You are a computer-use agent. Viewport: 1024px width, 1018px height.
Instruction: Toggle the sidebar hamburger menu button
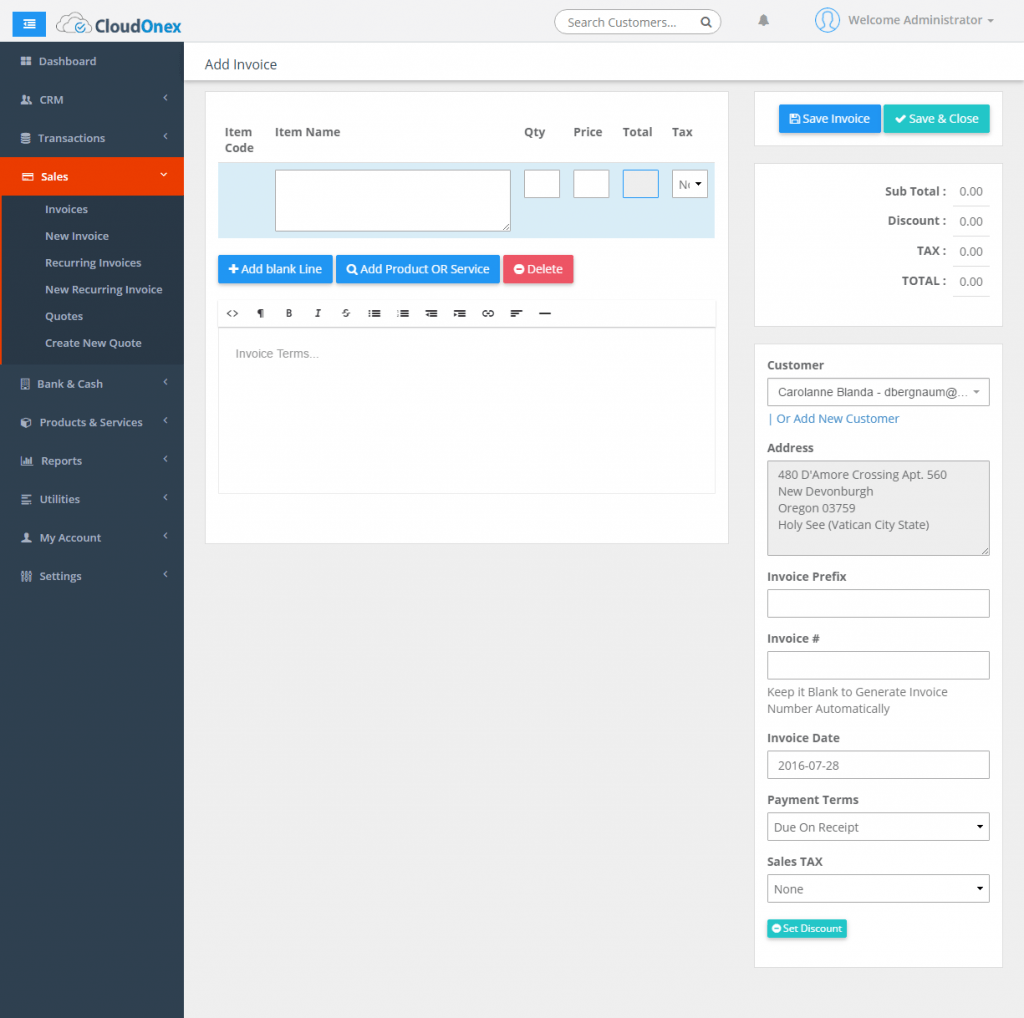[x=28, y=22]
